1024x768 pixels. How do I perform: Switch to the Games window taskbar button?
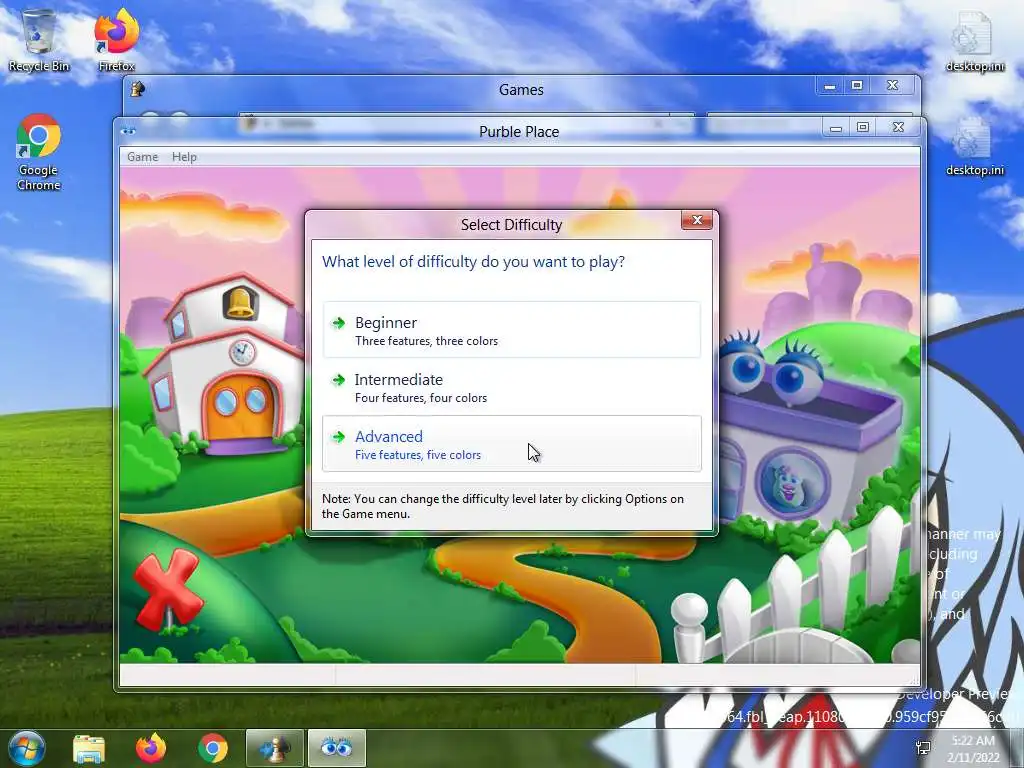point(274,748)
